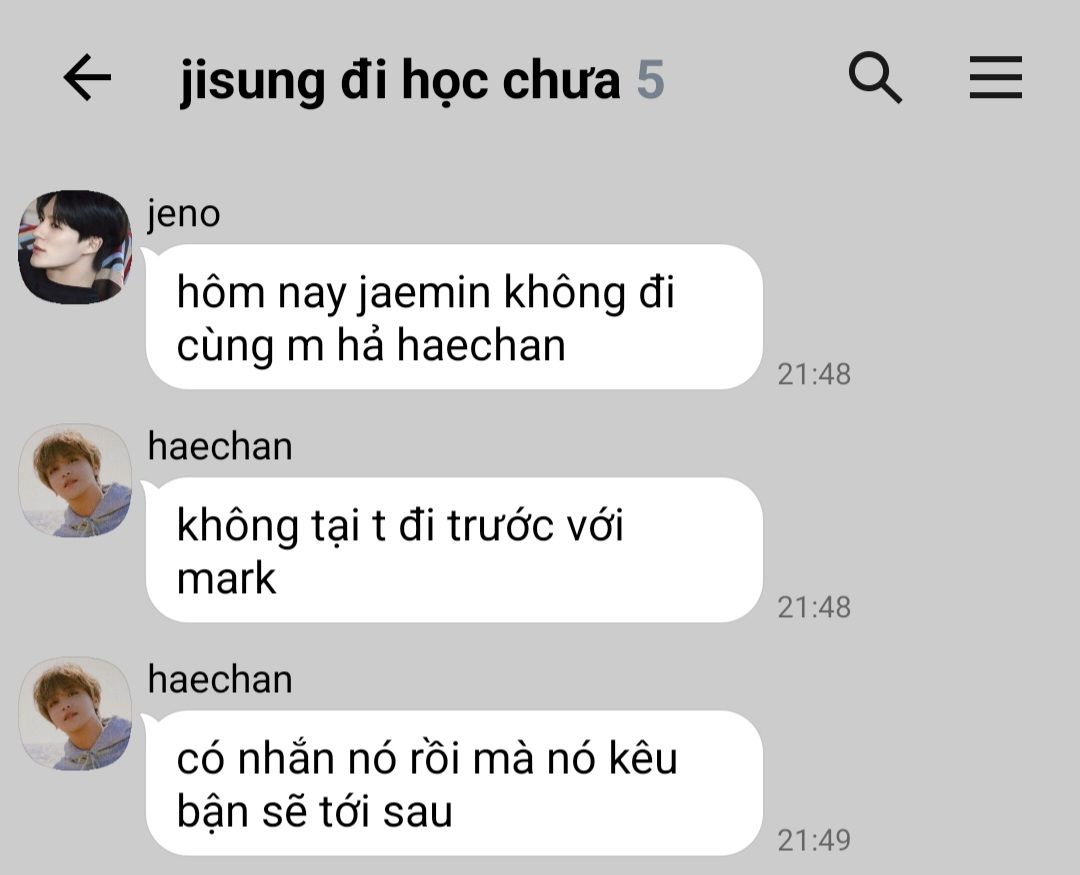Open haechan's avatar beside the last message

coord(74,713)
